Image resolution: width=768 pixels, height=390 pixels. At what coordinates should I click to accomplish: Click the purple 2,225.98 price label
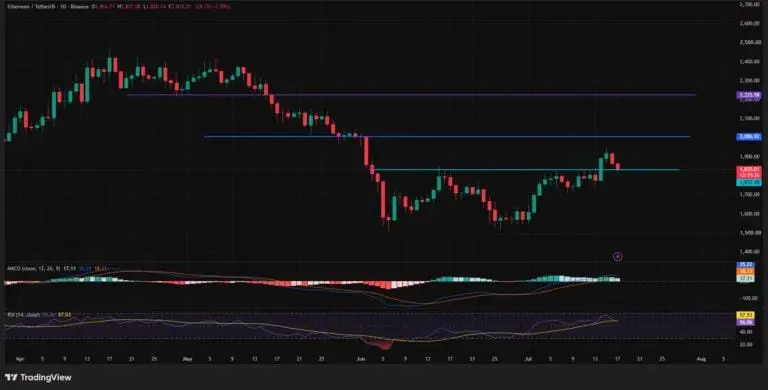[x=749, y=95]
